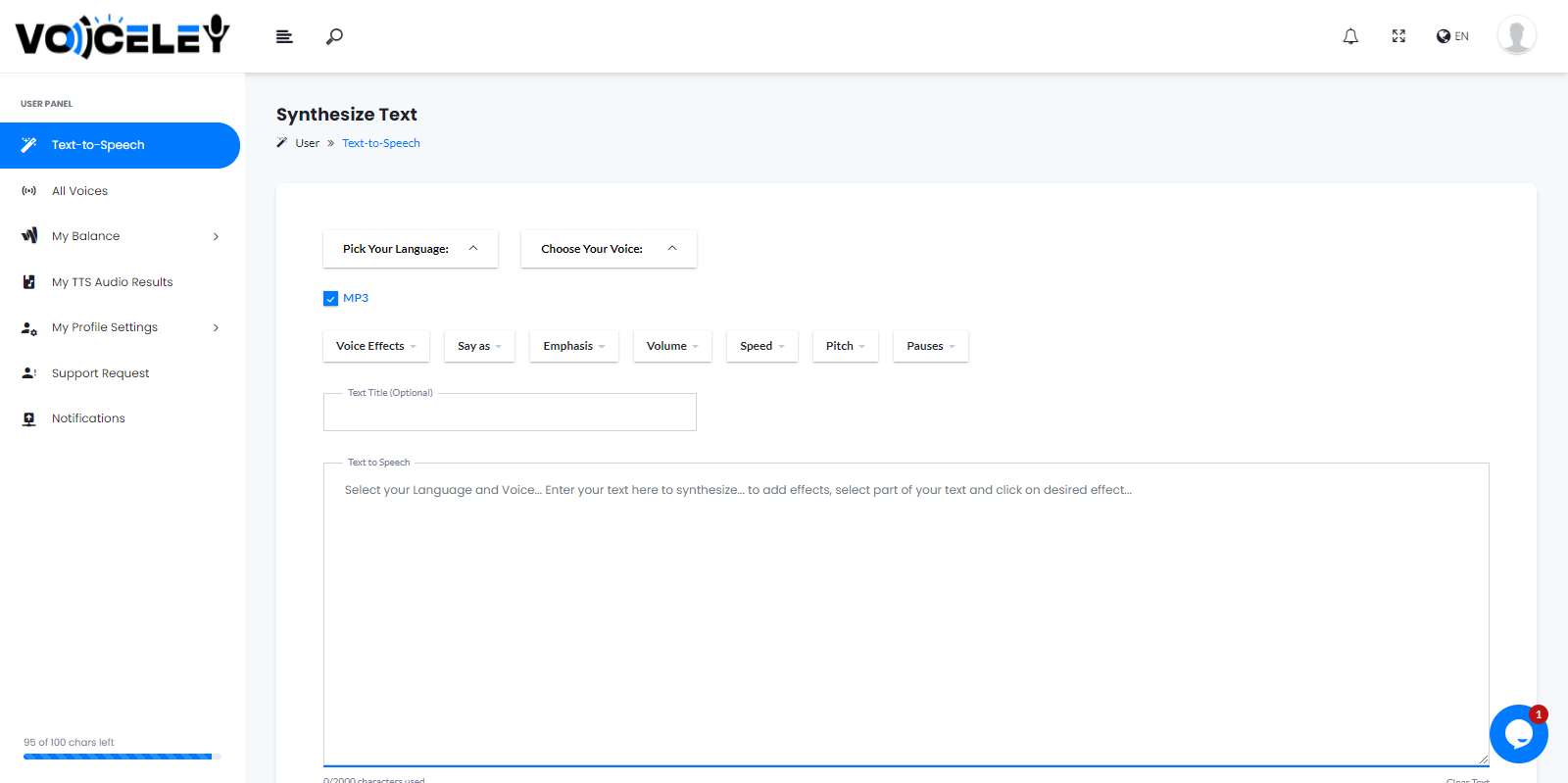The height and width of the screenshot is (783, 1568).
Task: Click the USER PANEL label
Action: 46,104
